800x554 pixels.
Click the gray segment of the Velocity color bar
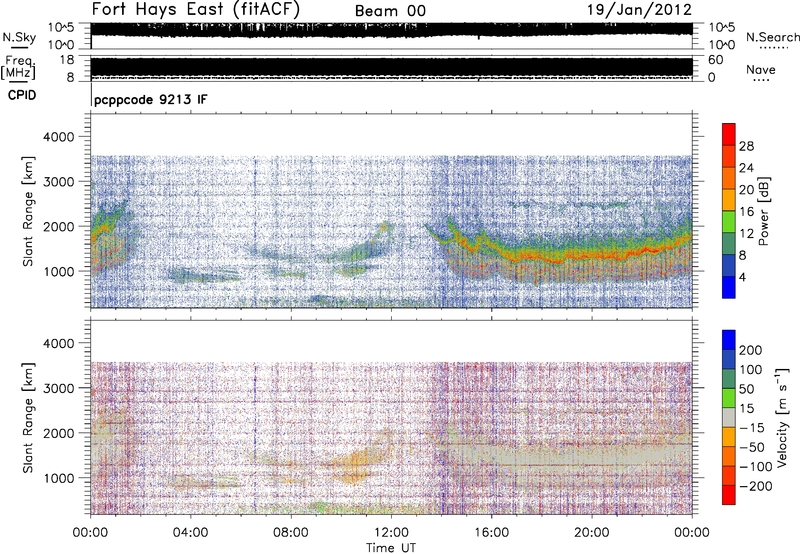tap(729, 418)
